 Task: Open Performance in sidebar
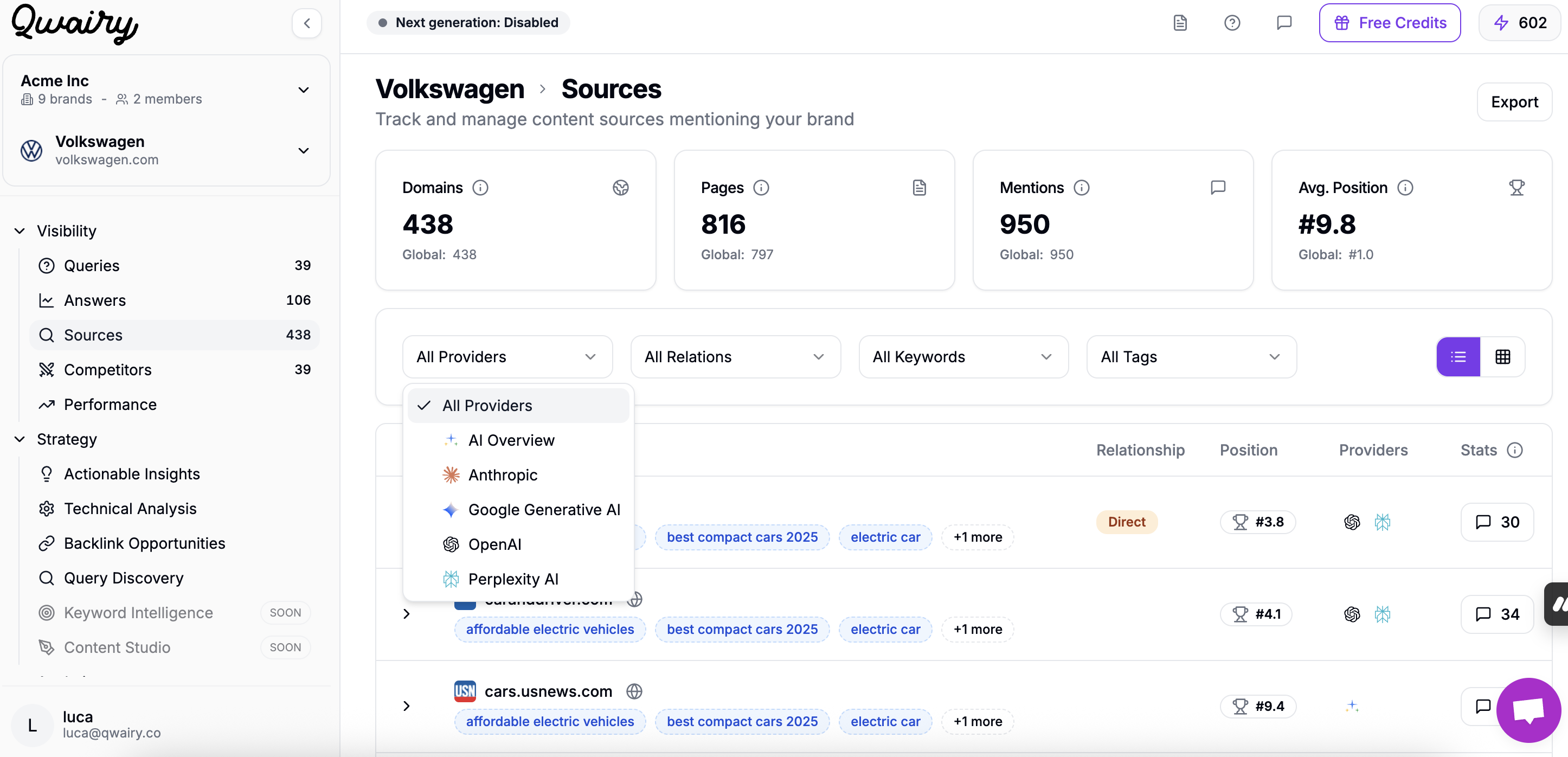point(174,405)
